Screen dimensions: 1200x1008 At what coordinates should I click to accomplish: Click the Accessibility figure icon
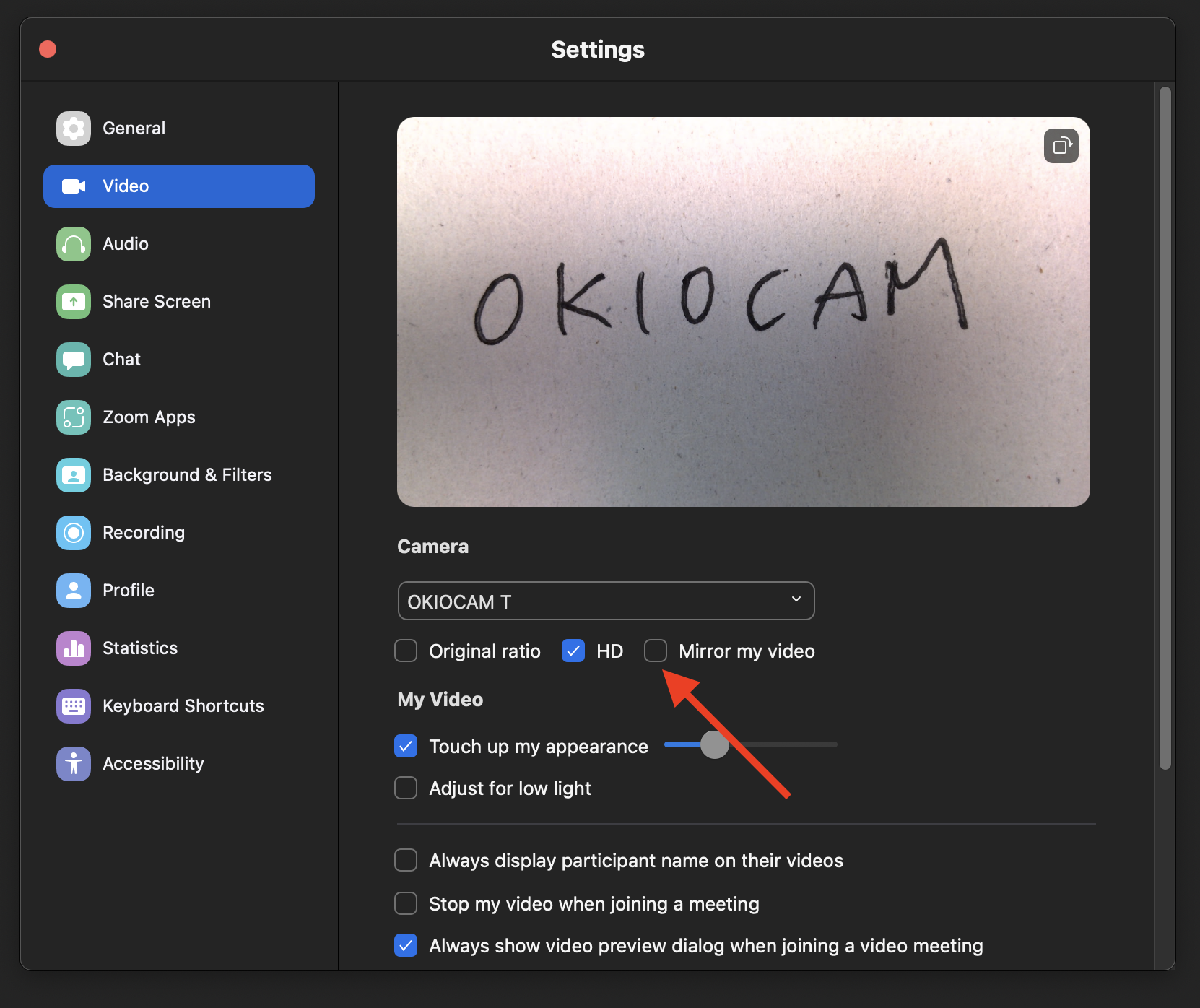tap(74, 764)
